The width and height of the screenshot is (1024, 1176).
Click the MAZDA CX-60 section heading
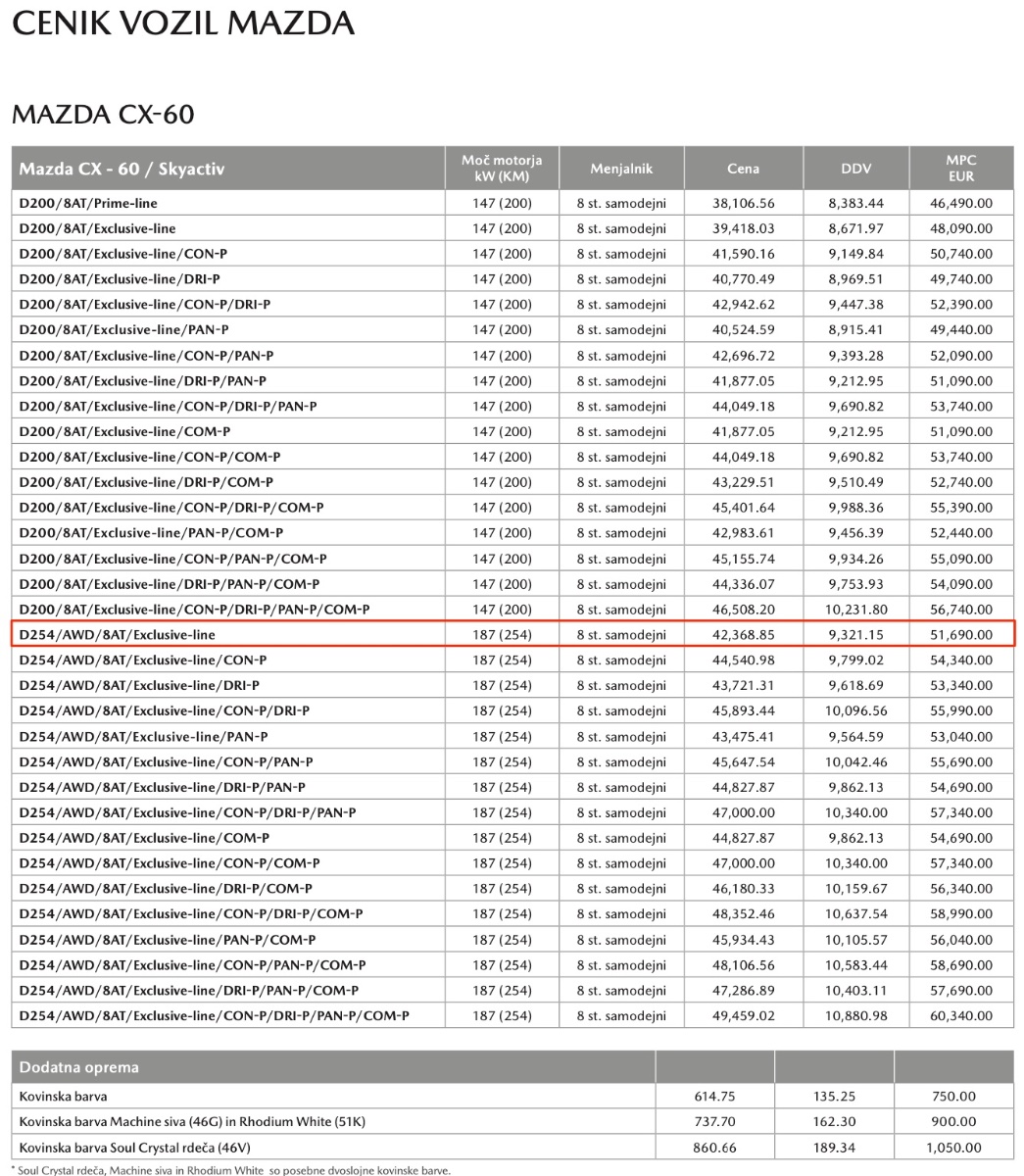[x=103, y=115]
